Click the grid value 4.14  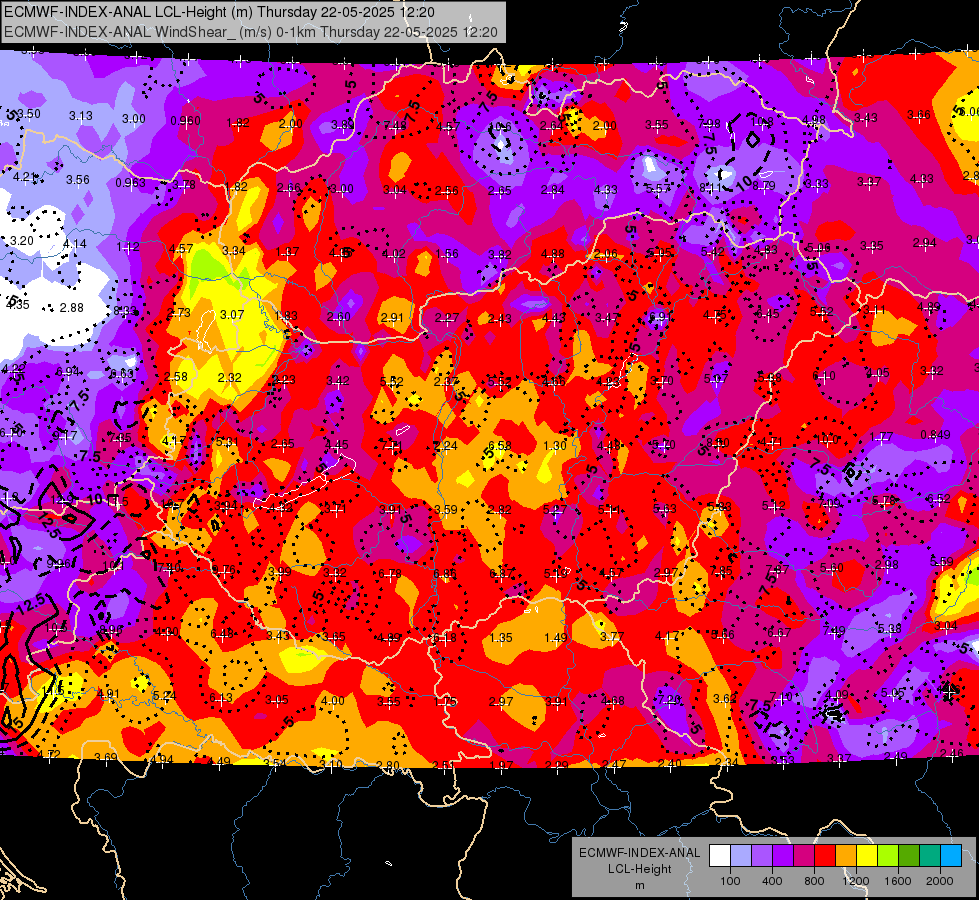(75, 244)
